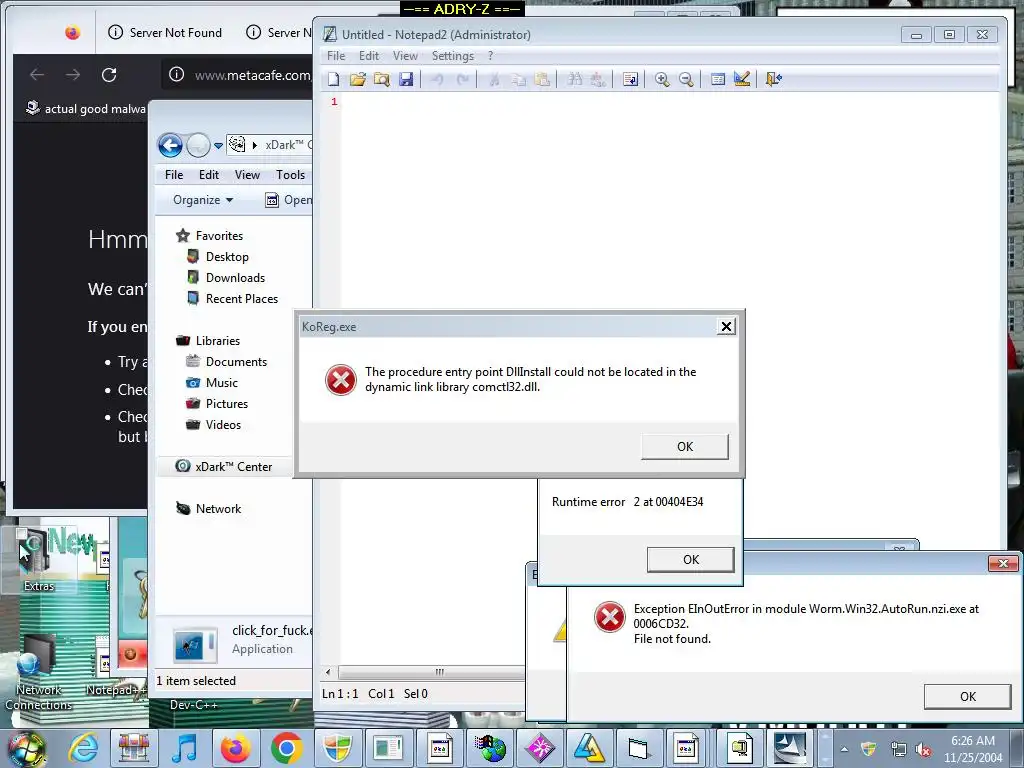Click the Paste clipboard icon in Notepad2
This screenshot has height=768, width=1024.
click(542, 79)
